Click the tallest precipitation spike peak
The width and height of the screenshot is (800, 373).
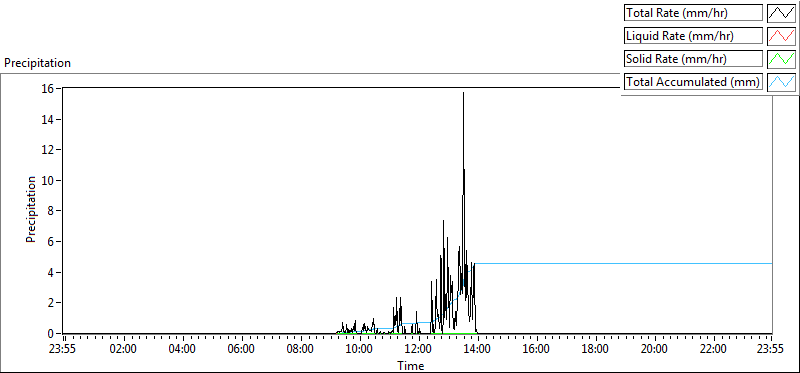[463, 93]
